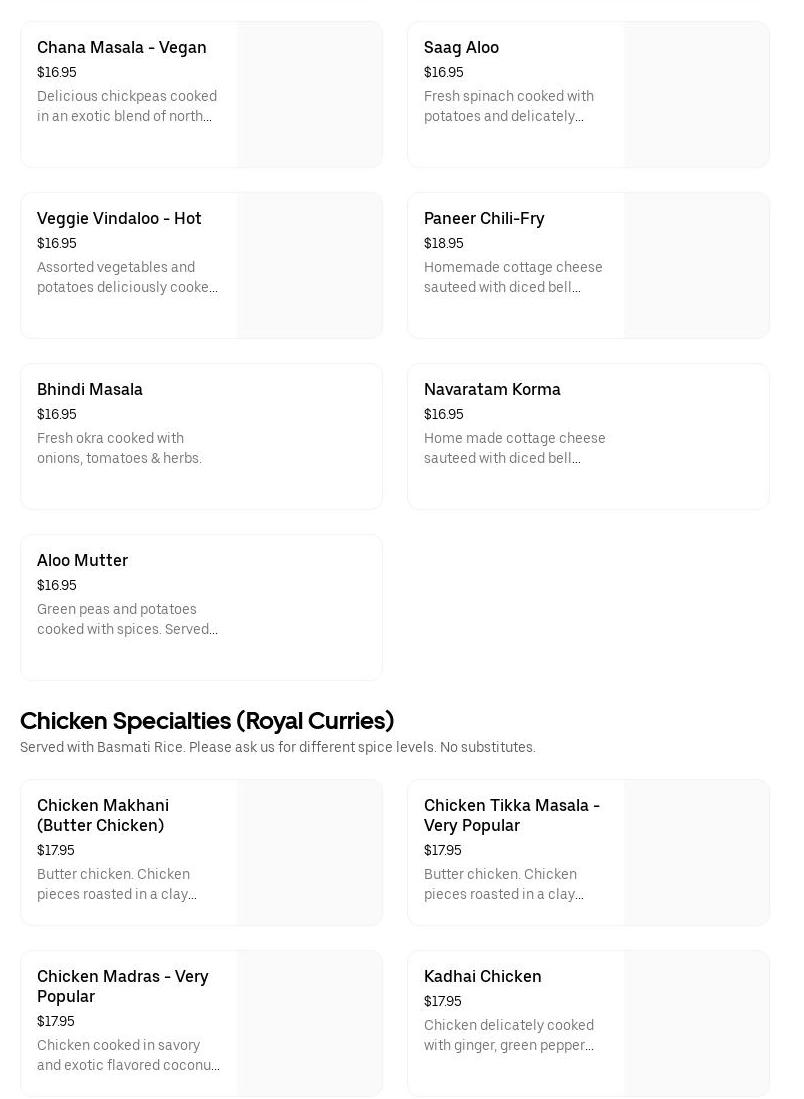Select the Saag Aloo menu item
804x1099 pixels.
[461, 48]
